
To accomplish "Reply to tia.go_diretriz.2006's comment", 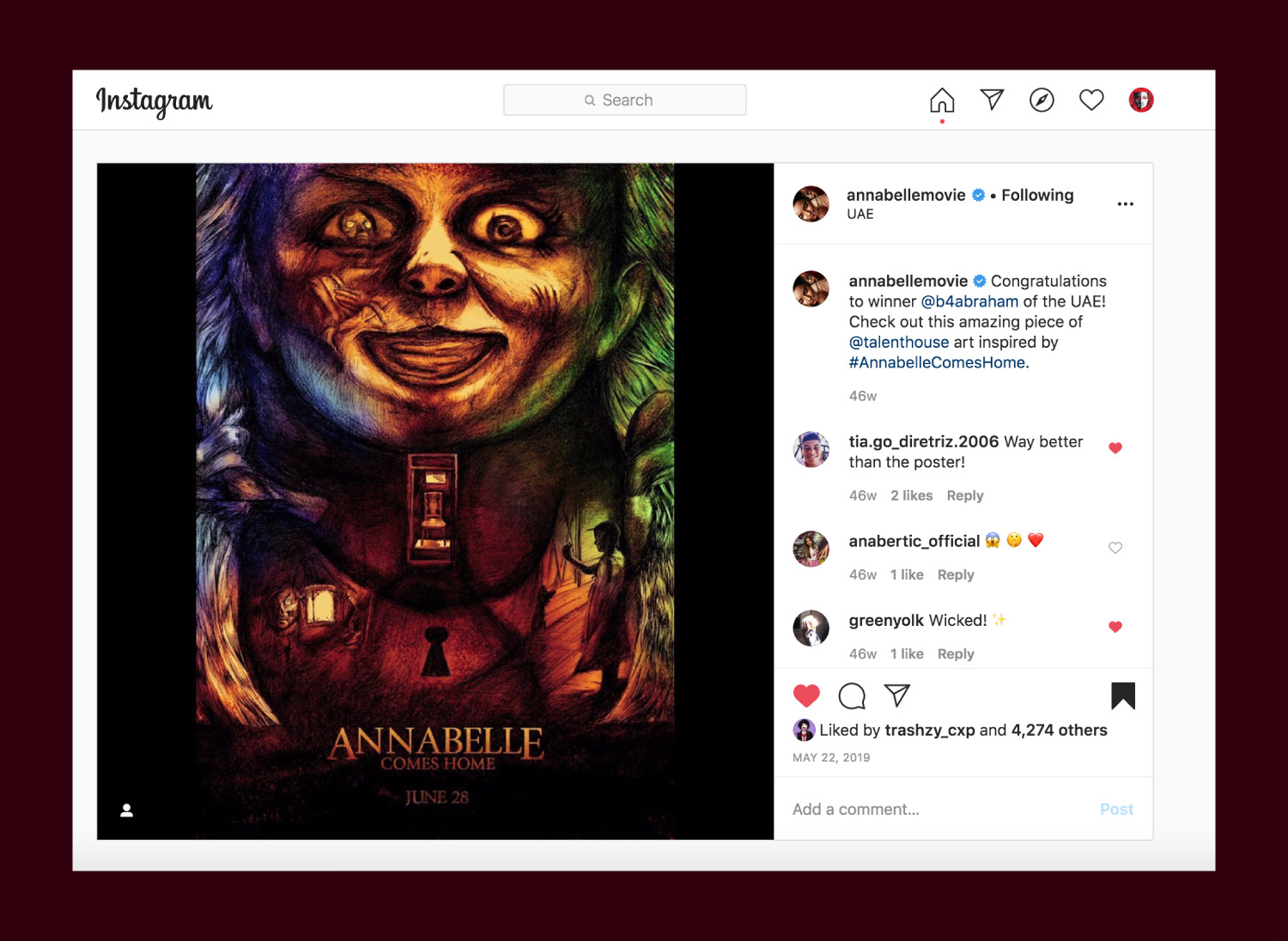I will click(965, 495).
